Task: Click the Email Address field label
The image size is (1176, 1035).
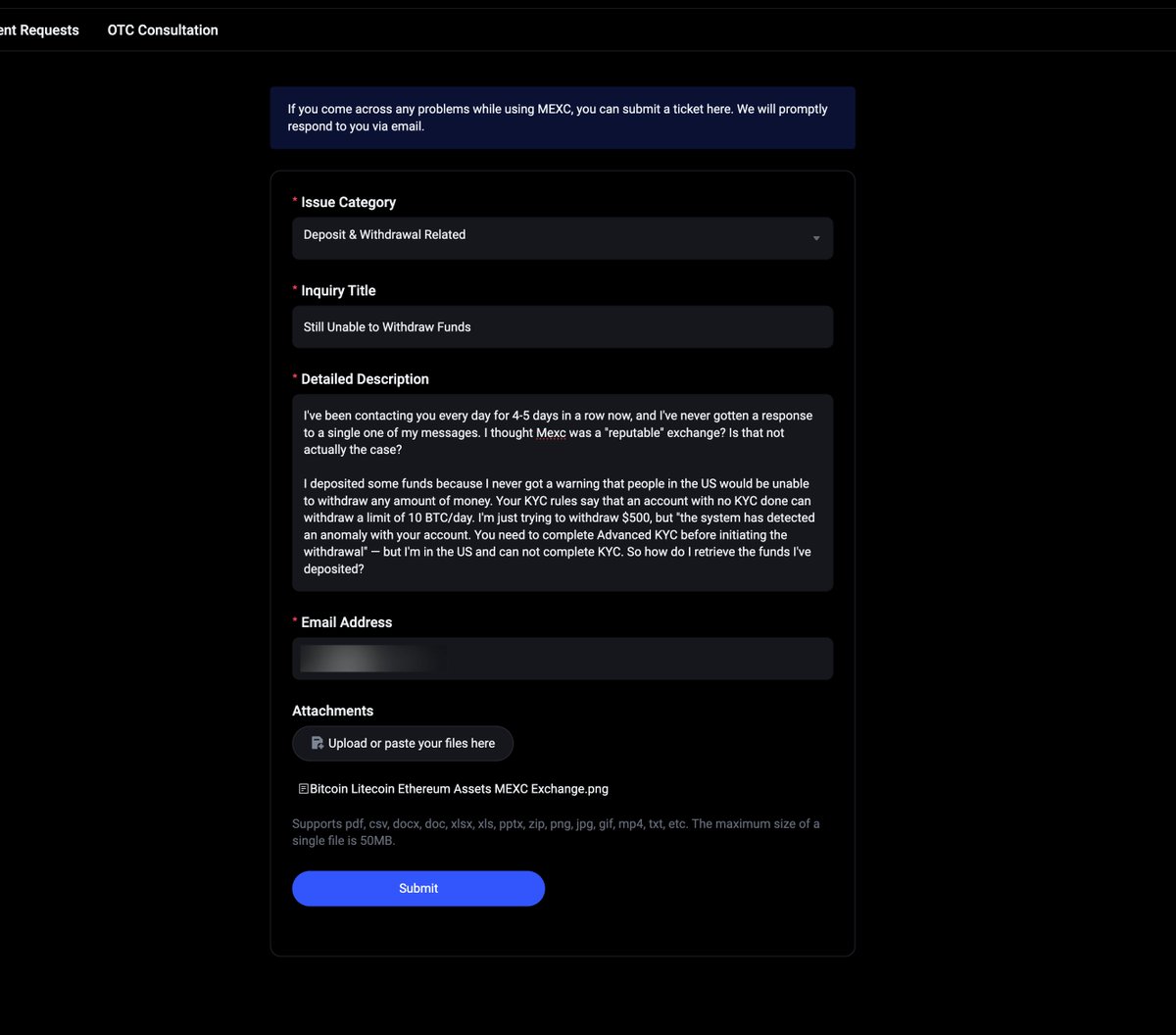Action: tap(346, 622)
